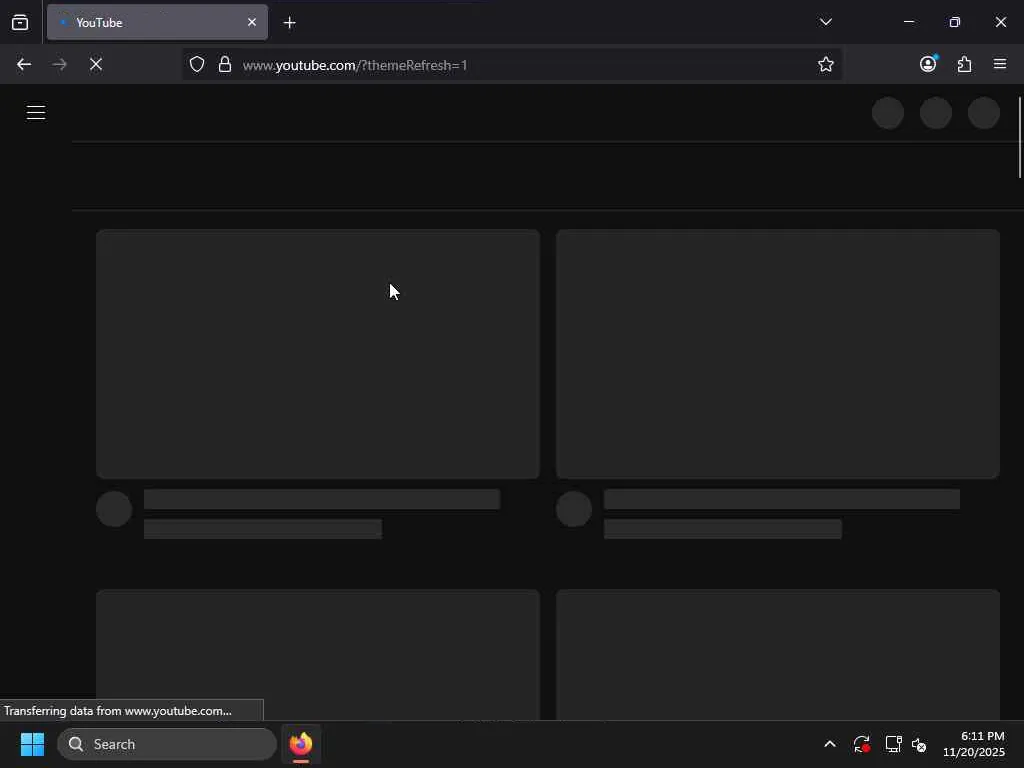The image size is (1024, 768).
Task: Close the YouTube tab
Action: point(251,22)
